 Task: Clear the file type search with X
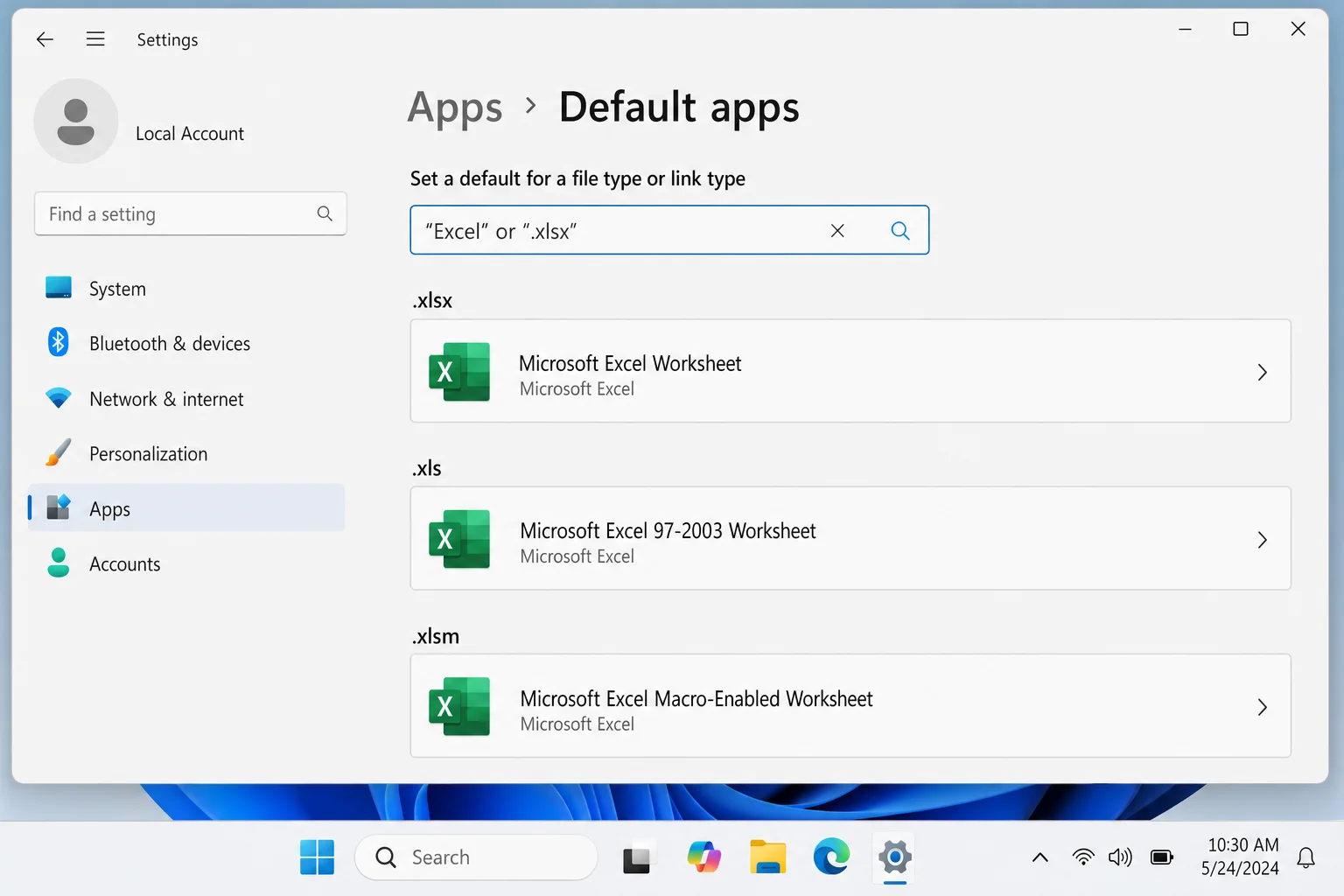(x=837, y=230)
